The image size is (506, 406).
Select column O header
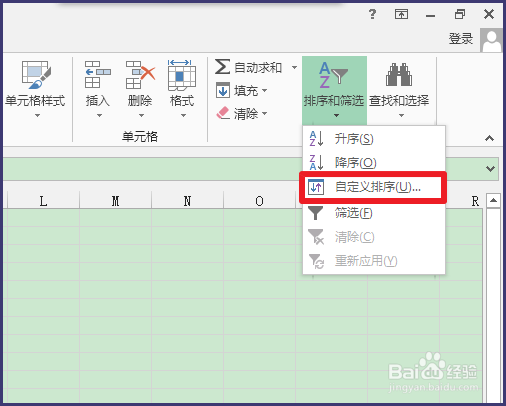(x=259, y=201)
